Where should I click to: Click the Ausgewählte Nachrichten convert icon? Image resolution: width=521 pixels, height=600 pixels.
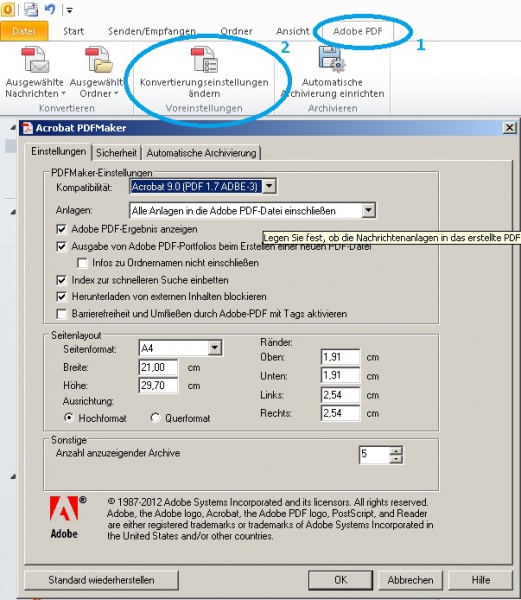(35, 59)
